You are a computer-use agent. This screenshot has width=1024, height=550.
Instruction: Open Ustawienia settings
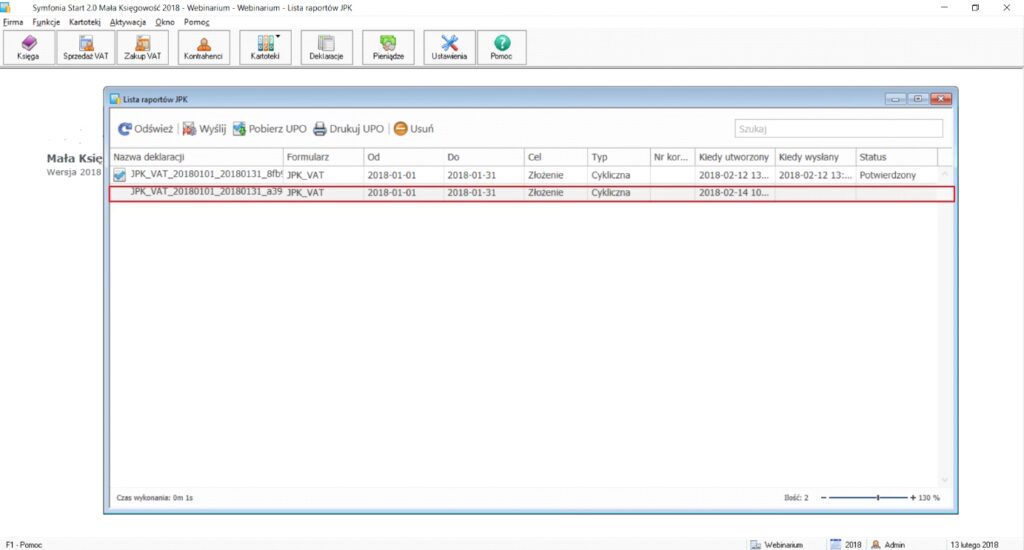point(449,47)
